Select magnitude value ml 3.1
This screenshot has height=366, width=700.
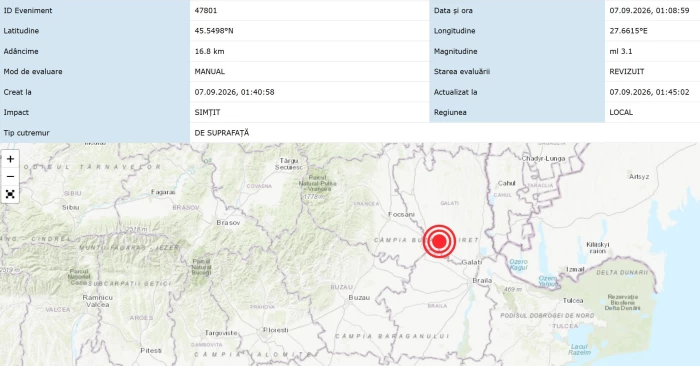621,51
